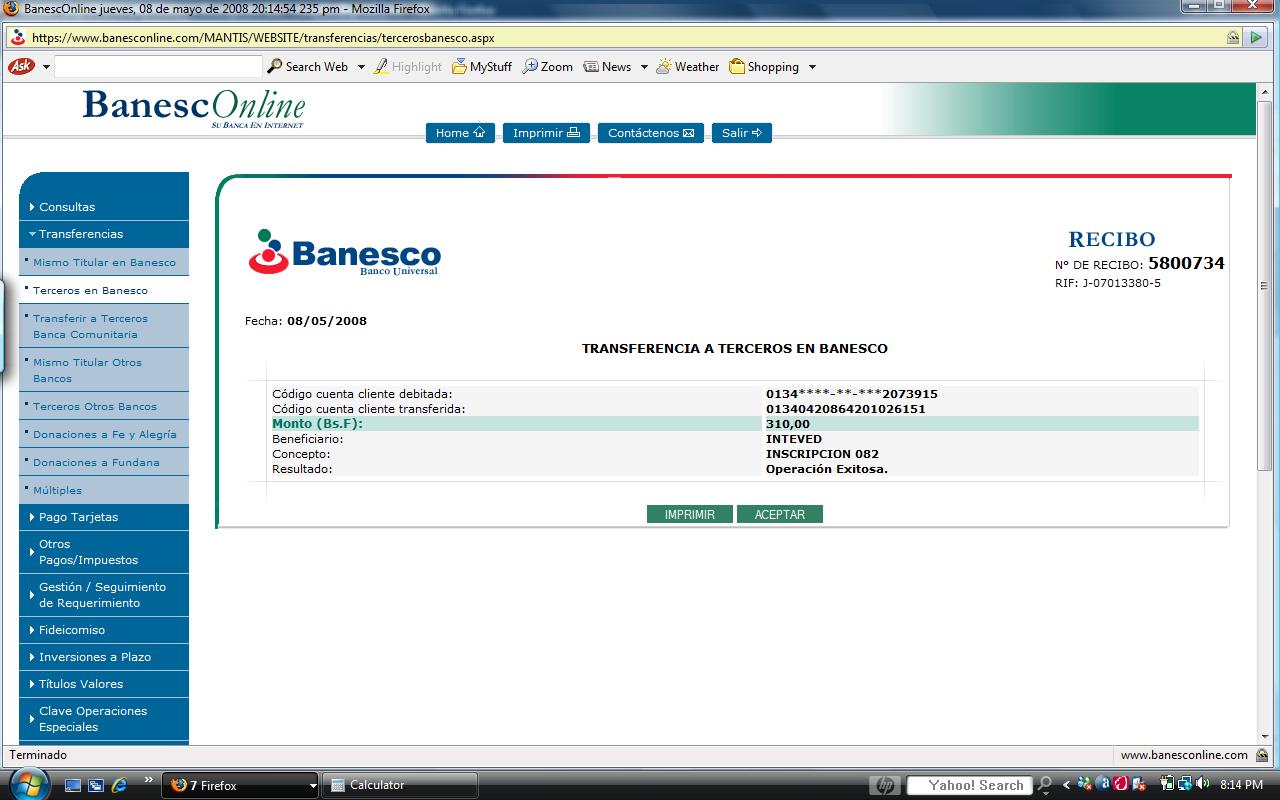Expand quick launch overflow chevron
The height and width of the screenshot is (800, 1280).
click(x=149, y=780)
